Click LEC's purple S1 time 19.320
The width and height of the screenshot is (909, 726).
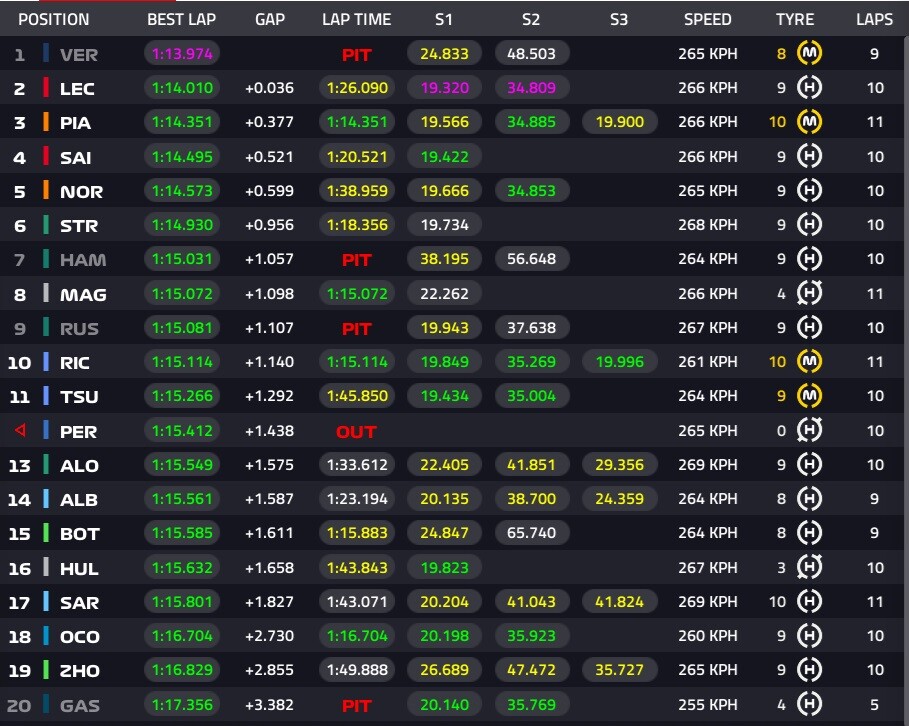coord(445,88)
